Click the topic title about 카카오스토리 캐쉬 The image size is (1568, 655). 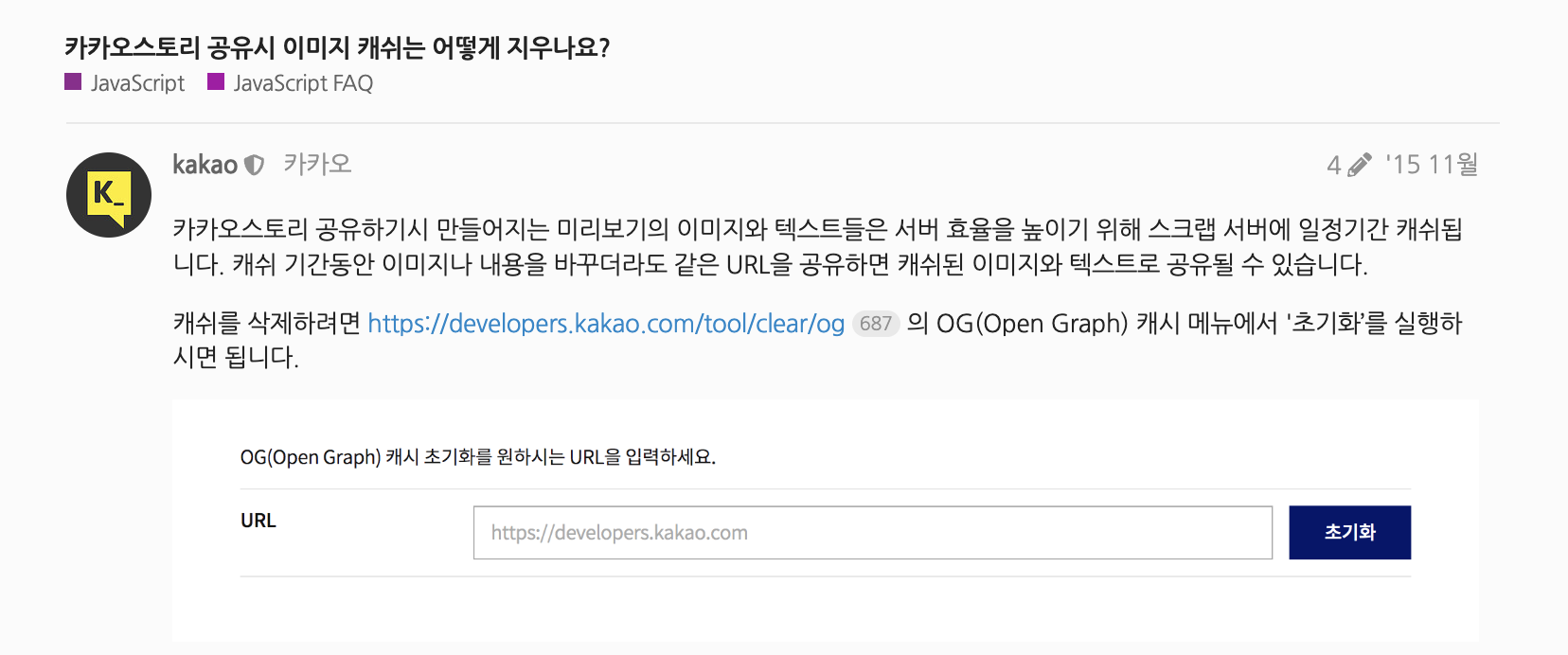point(337,47)
